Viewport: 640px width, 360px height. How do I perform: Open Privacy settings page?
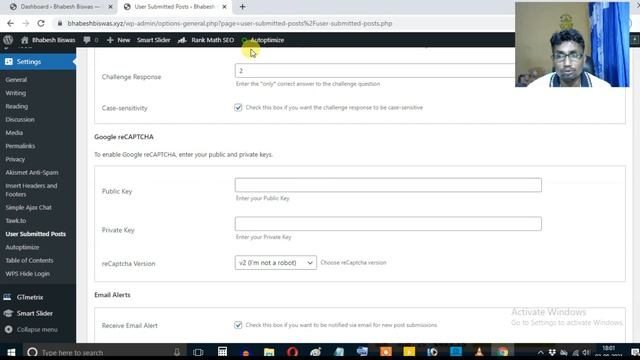[x=15, y=159]
